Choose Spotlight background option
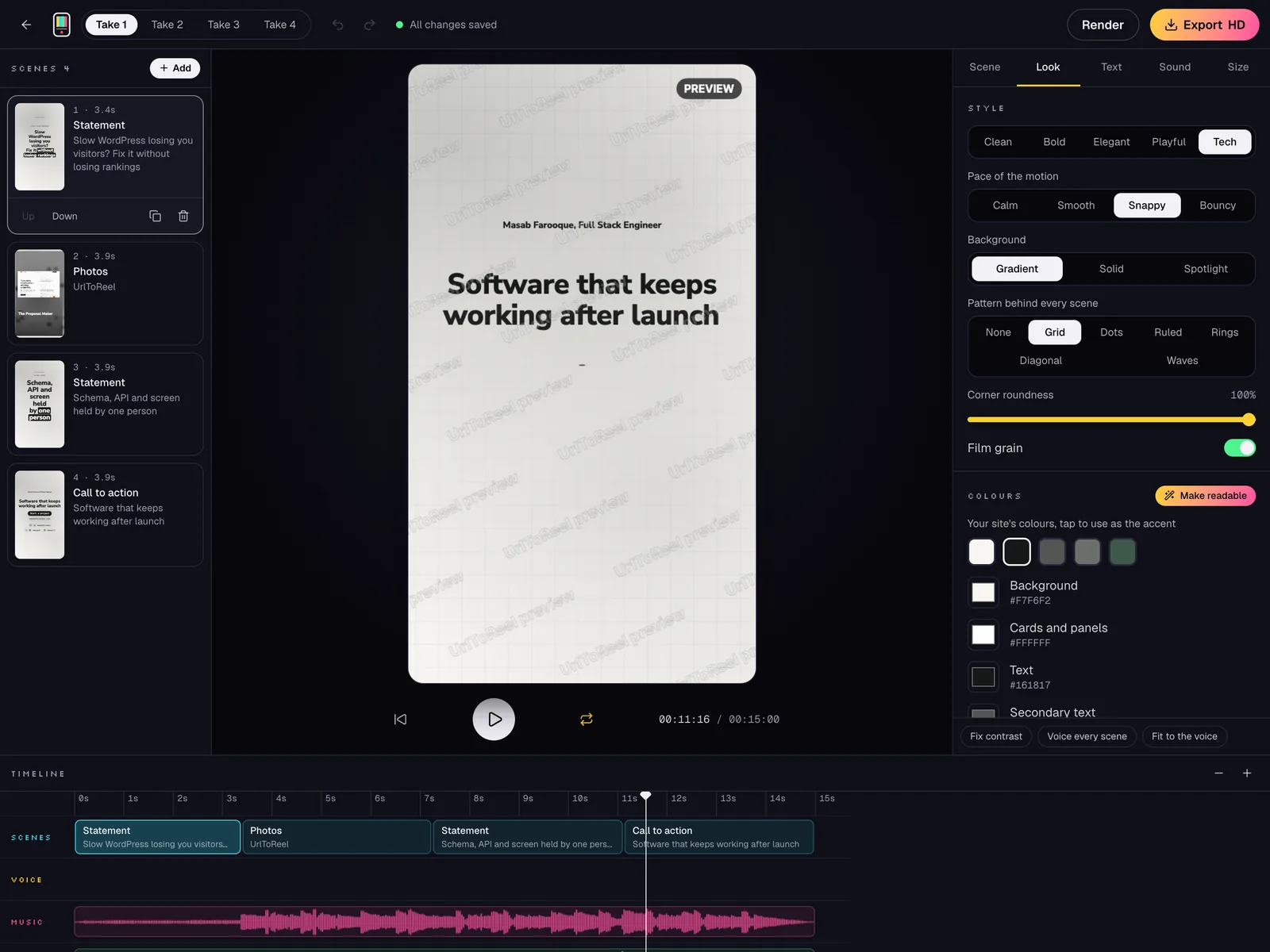Screen dimensions: 1270x952 (x=1206, y=269)
